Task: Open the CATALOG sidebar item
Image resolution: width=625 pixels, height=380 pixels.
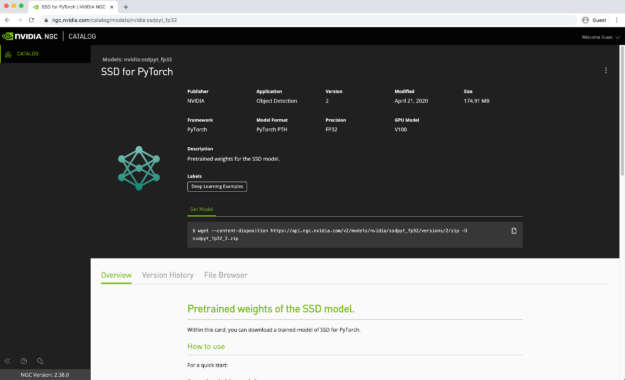Action: coord(45,54)
